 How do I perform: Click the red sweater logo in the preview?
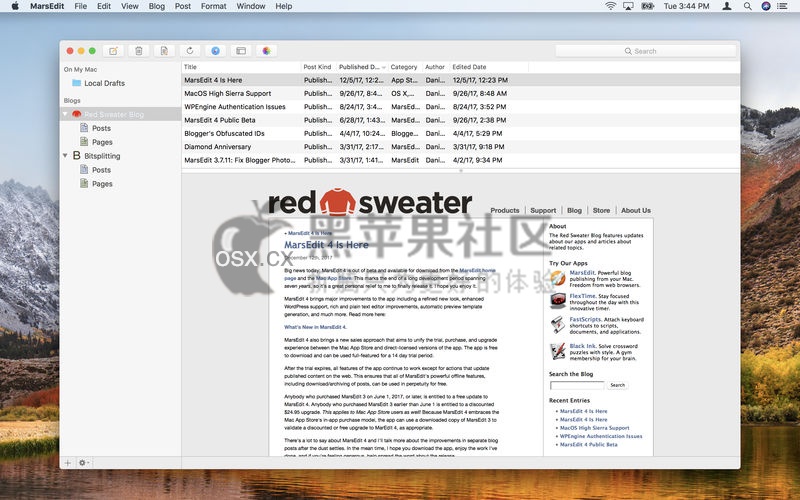370,202
